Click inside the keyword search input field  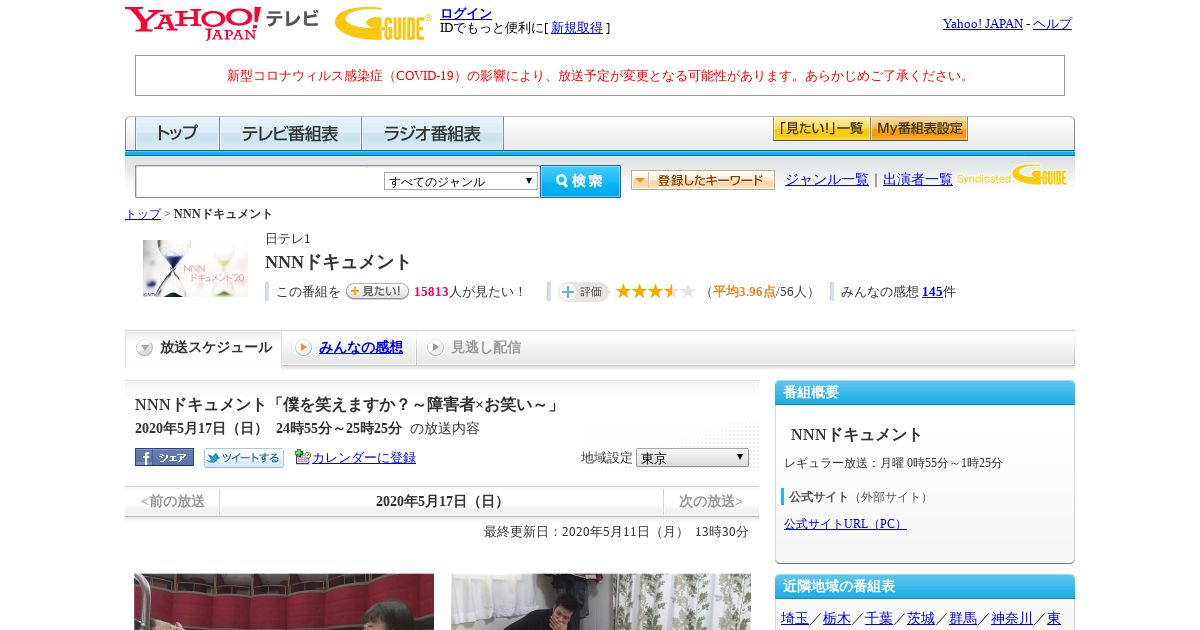tap(260, 181)
